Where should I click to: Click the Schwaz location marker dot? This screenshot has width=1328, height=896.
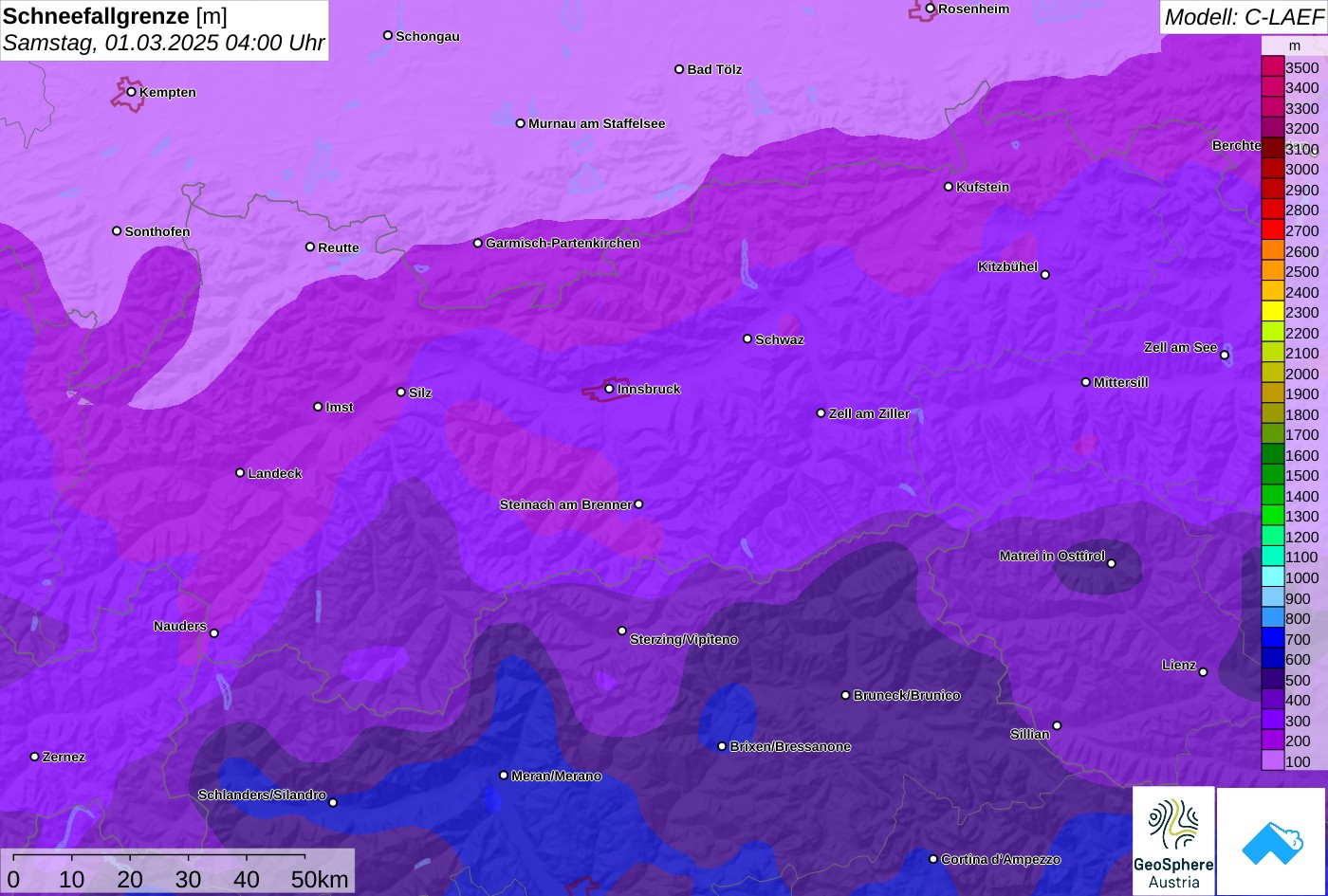pos(747,338)
